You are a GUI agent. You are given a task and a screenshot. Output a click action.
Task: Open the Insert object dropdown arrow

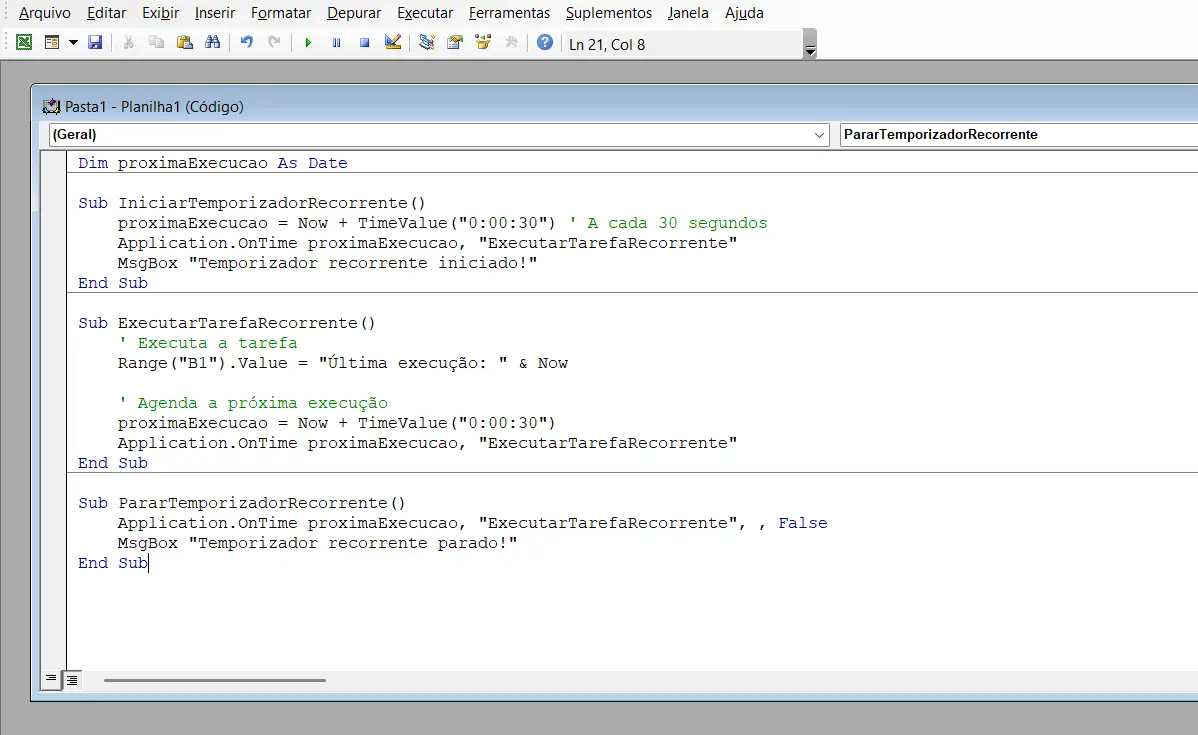click(x=73, y=43)
